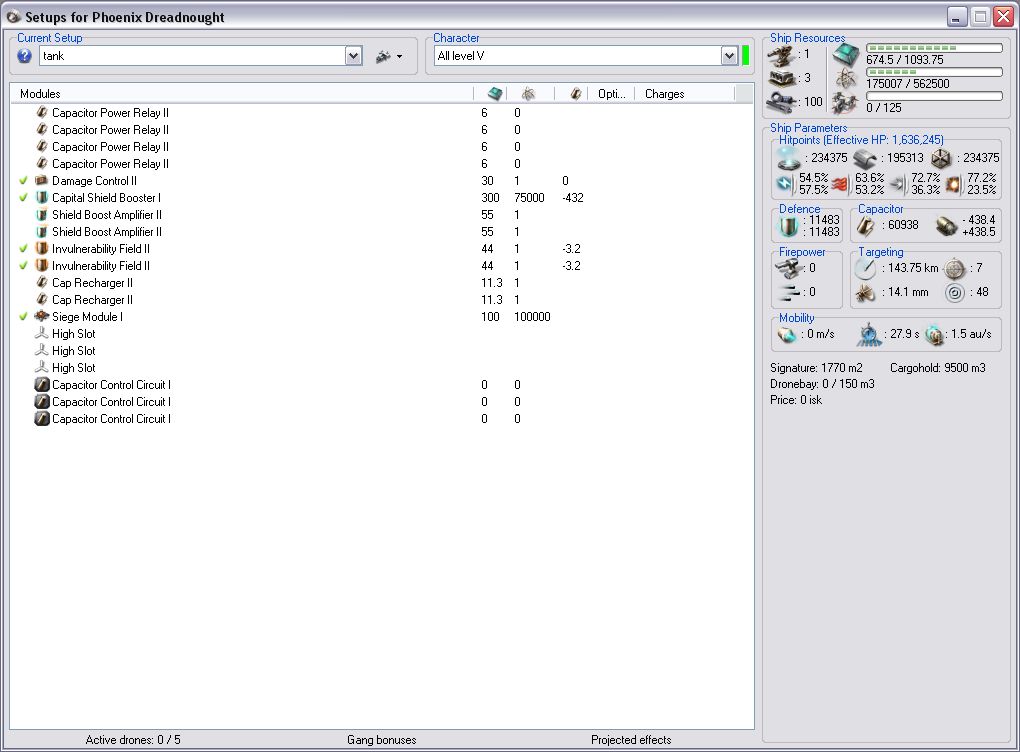
Task: Click the calibration bar 0 / 125
Action: click(934, 96)
